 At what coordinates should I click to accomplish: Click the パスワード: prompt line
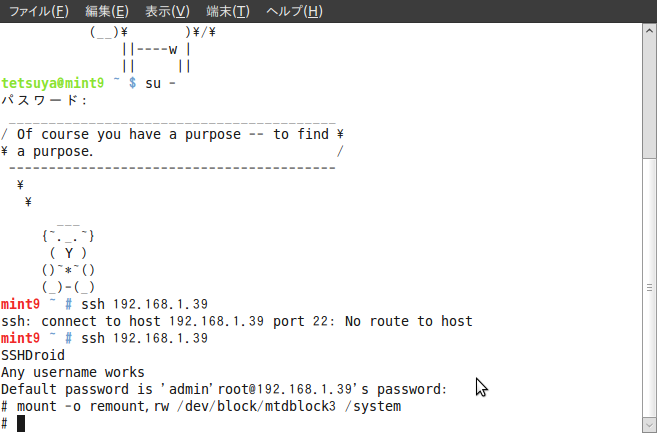(44, 100)
